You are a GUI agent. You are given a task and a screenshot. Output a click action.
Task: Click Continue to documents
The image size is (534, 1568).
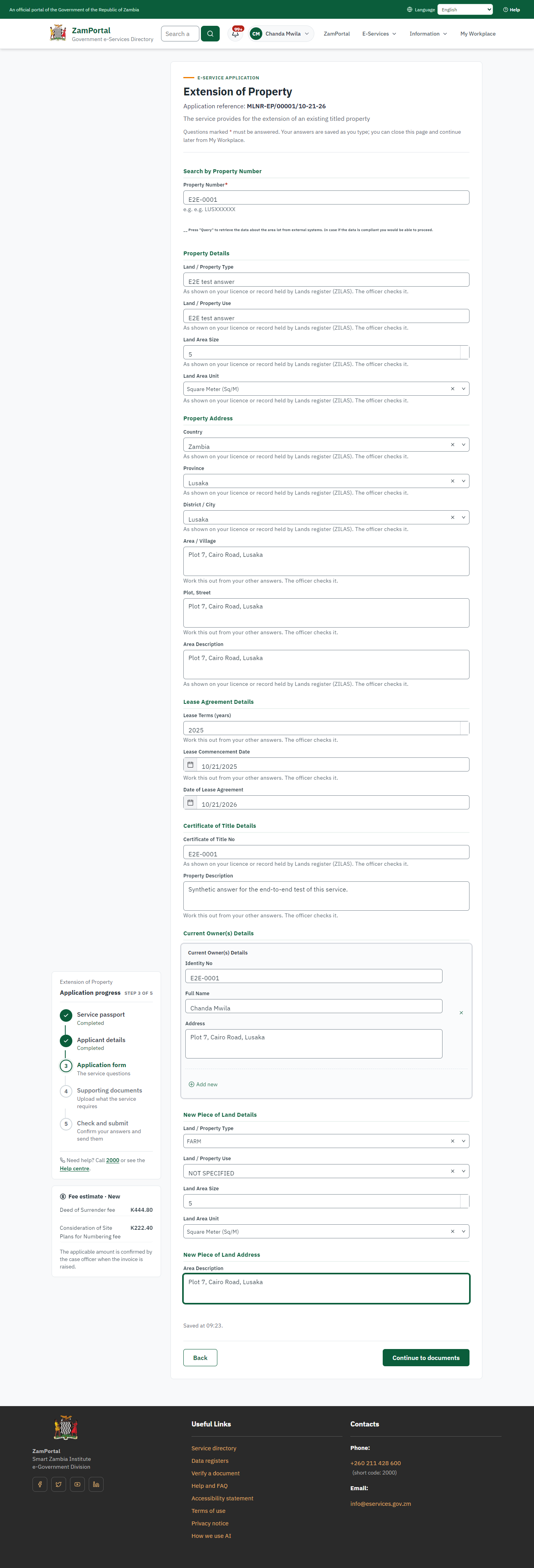pos(426,1357)
